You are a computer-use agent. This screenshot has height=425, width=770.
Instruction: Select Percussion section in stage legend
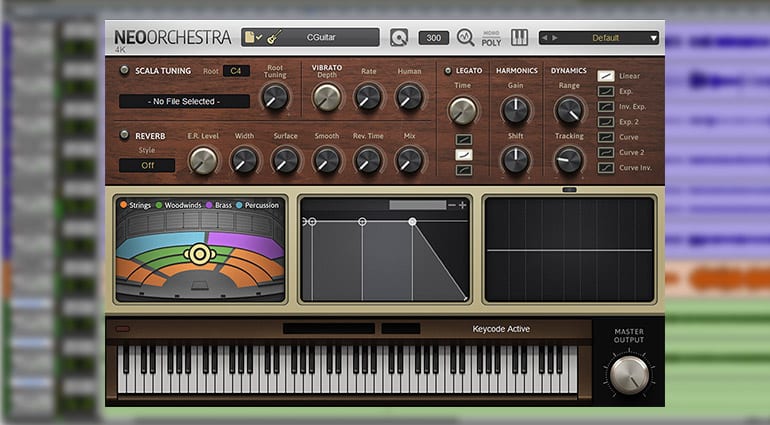pos(258,205)
